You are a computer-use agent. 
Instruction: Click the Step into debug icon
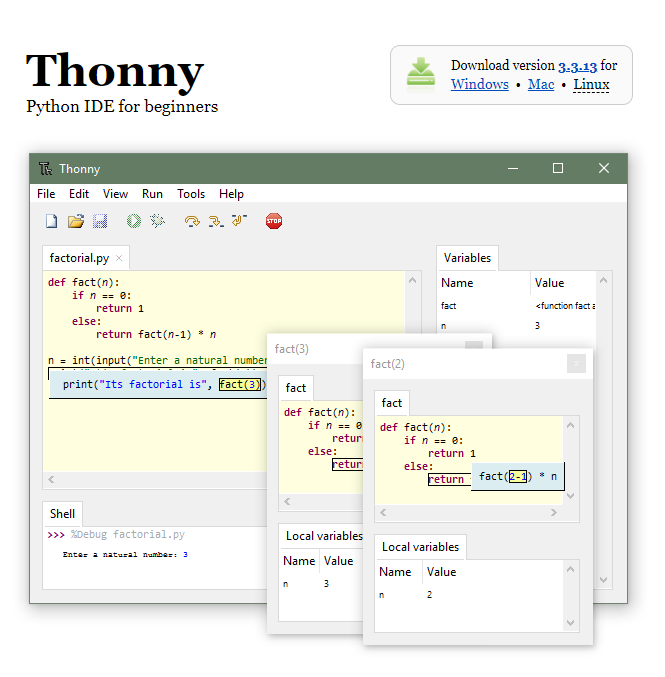(x=216, y=221)
